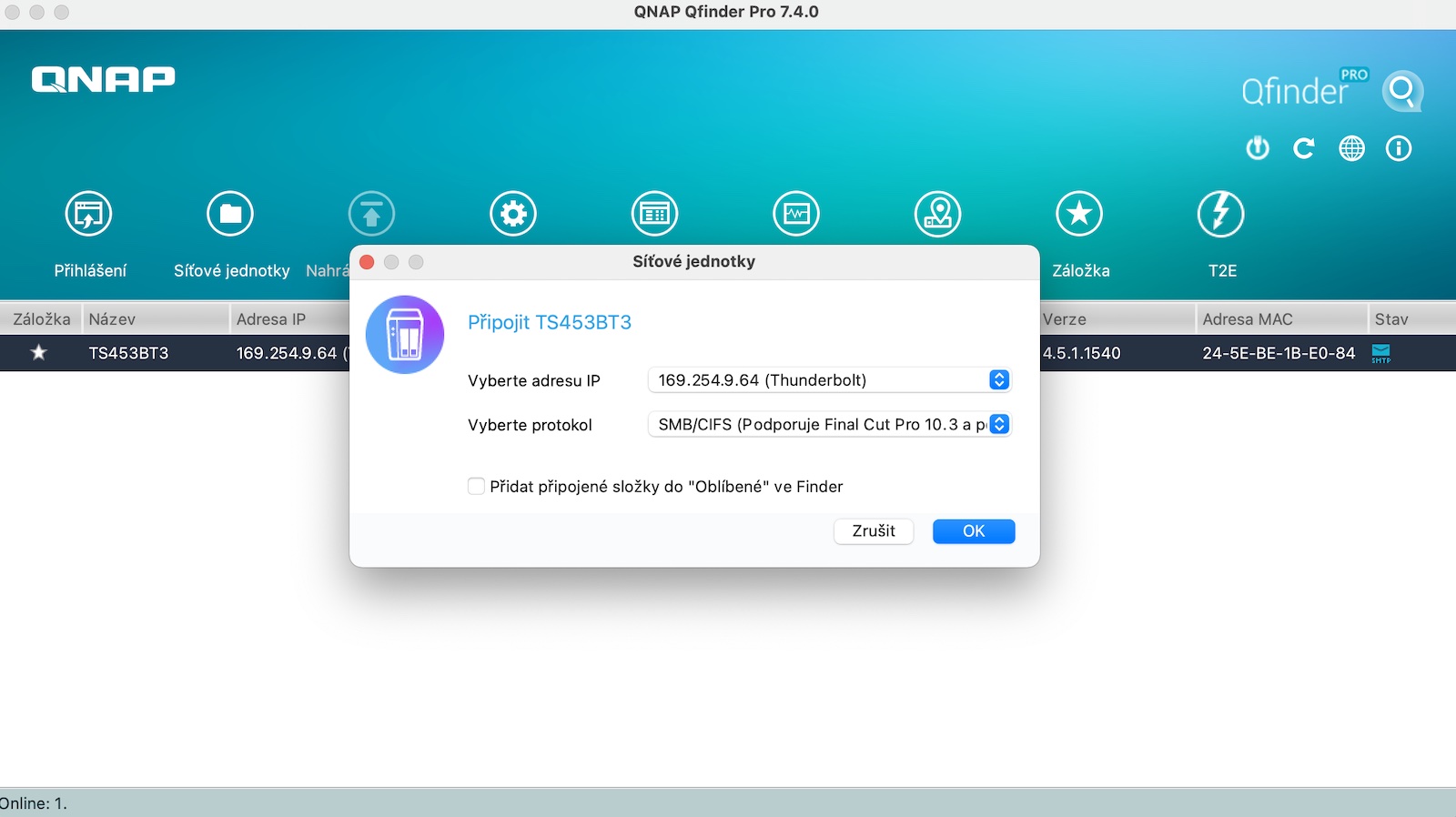Viewport: 1456px width, 817px height.
Task: Click the details list toolbar icon
Action: click(654, 214)
